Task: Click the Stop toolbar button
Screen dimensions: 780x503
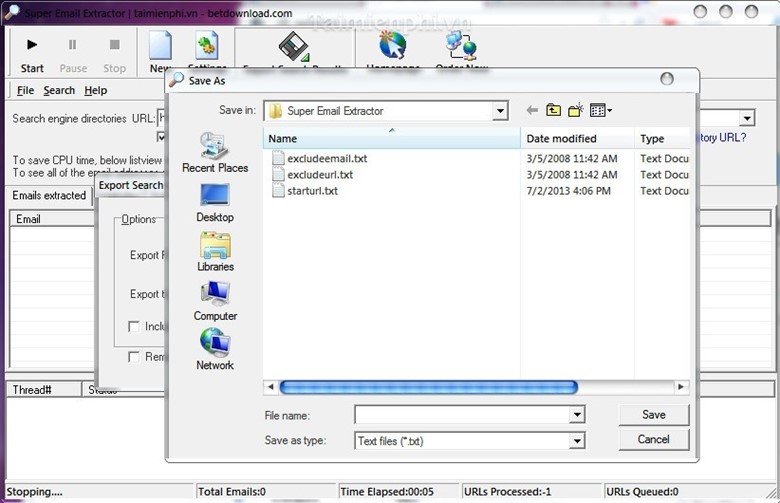Action: coord(114,55)
